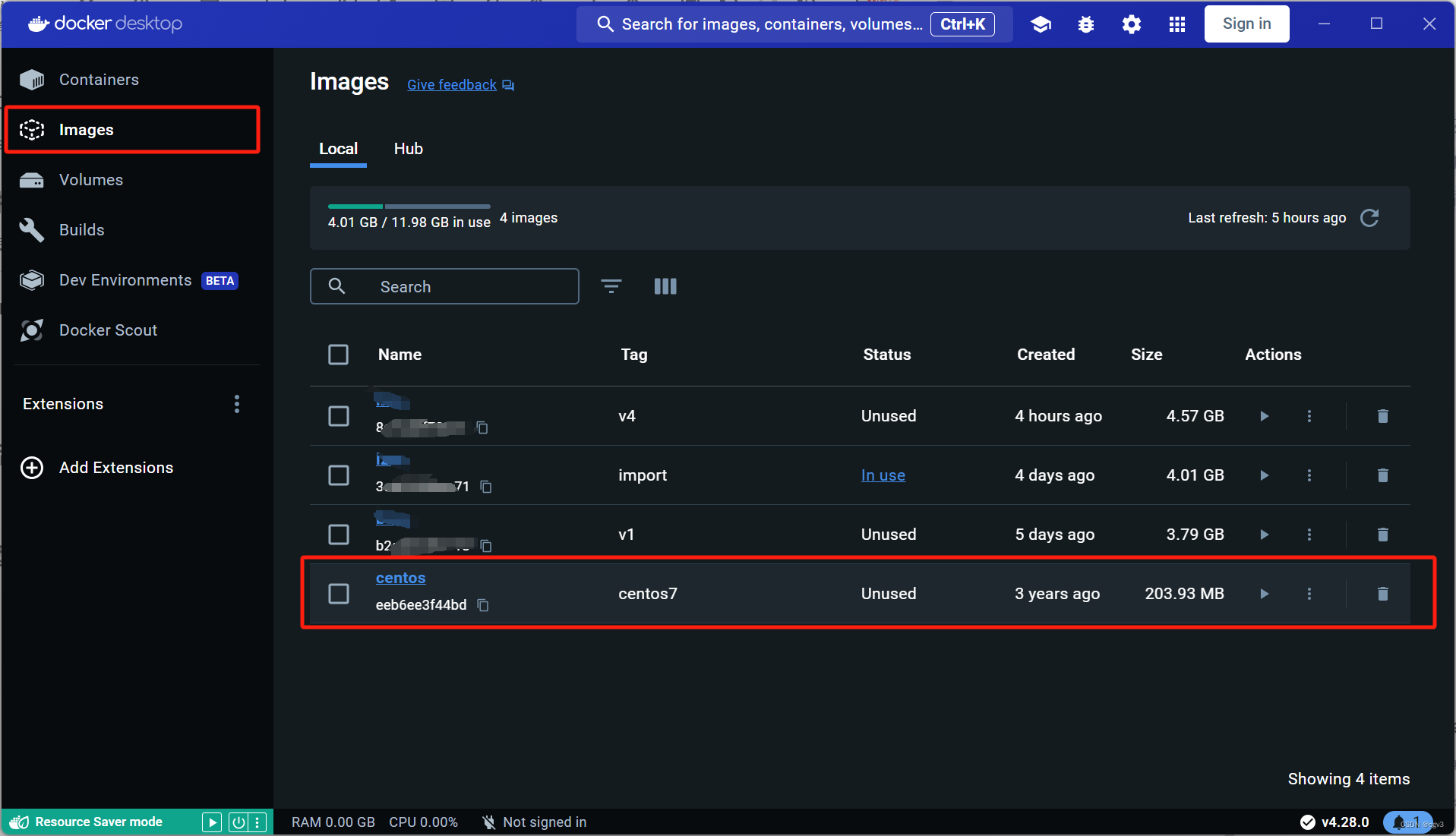Copy the image ID of v4 image

(x=482, y=427)
